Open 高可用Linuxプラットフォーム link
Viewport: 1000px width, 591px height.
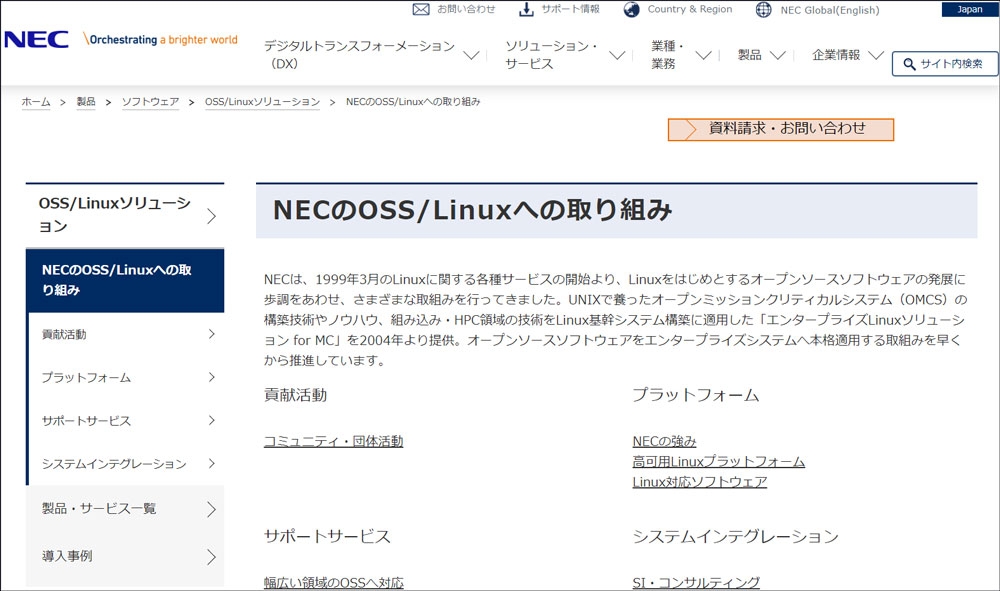point(719,462)
